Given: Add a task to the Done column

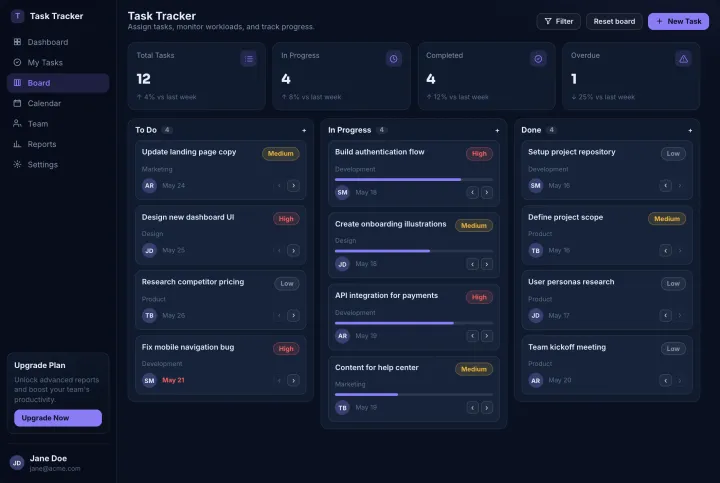Looking at the screenshot, I should [x=690, y=130].
